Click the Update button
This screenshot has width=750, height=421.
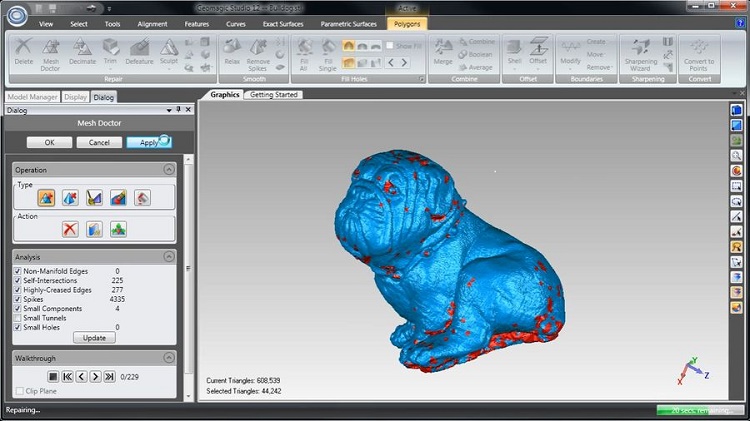[x=94, y=338]
